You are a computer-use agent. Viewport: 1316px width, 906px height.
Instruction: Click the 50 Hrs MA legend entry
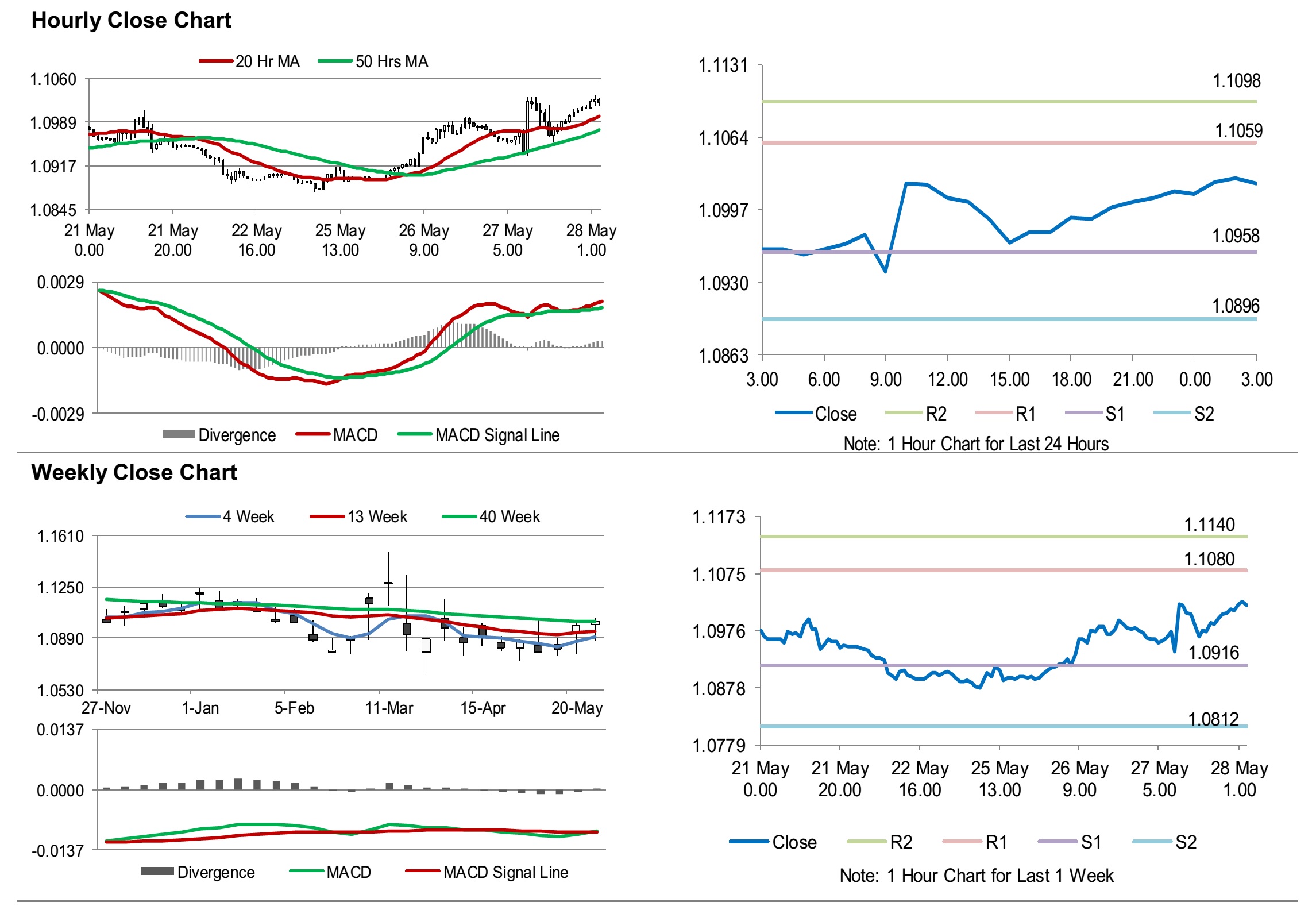click(391, 61)
